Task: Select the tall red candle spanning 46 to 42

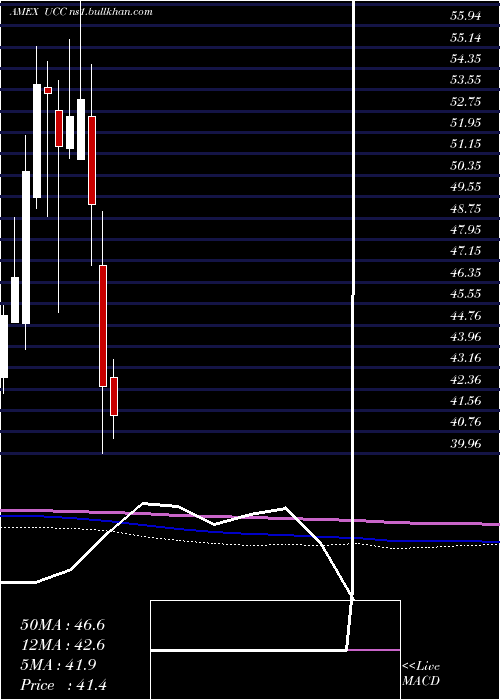Action: (103, 326)
